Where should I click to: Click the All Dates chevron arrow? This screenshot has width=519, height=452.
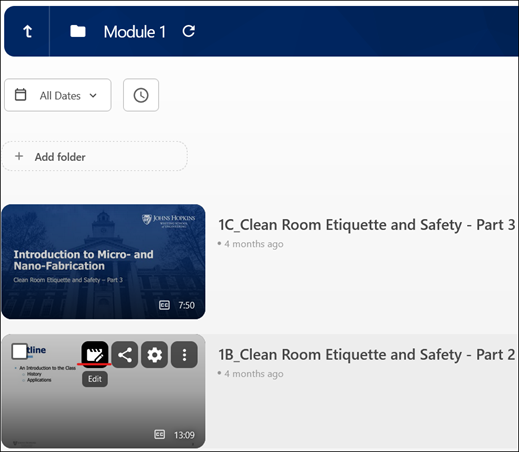93,96
